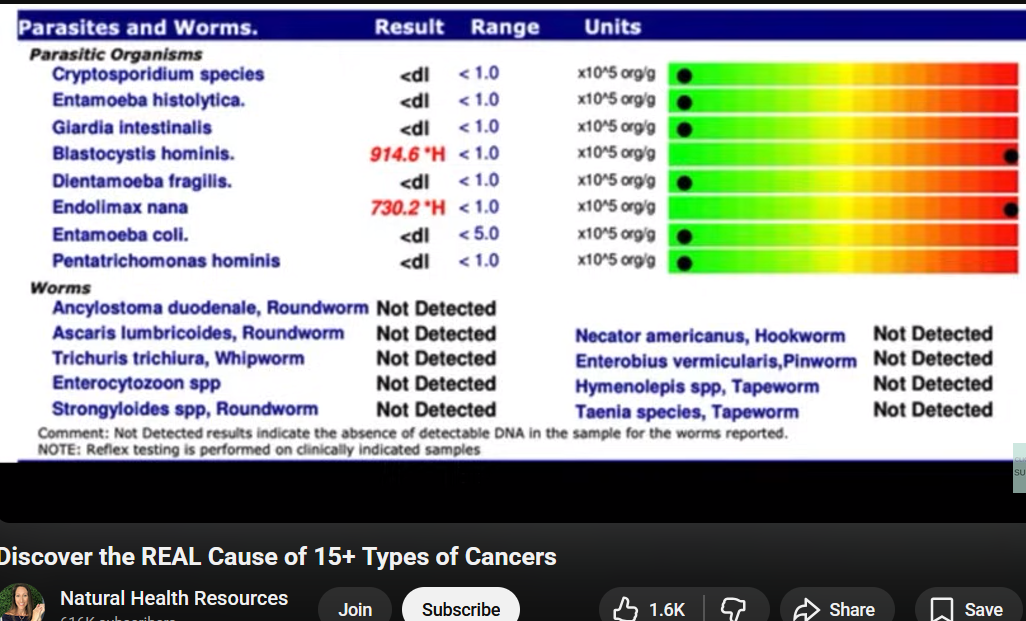Viewport: 1026px width, 621px height.
Task: Click the thumbs-up like icon
Action: coord(626,609)
